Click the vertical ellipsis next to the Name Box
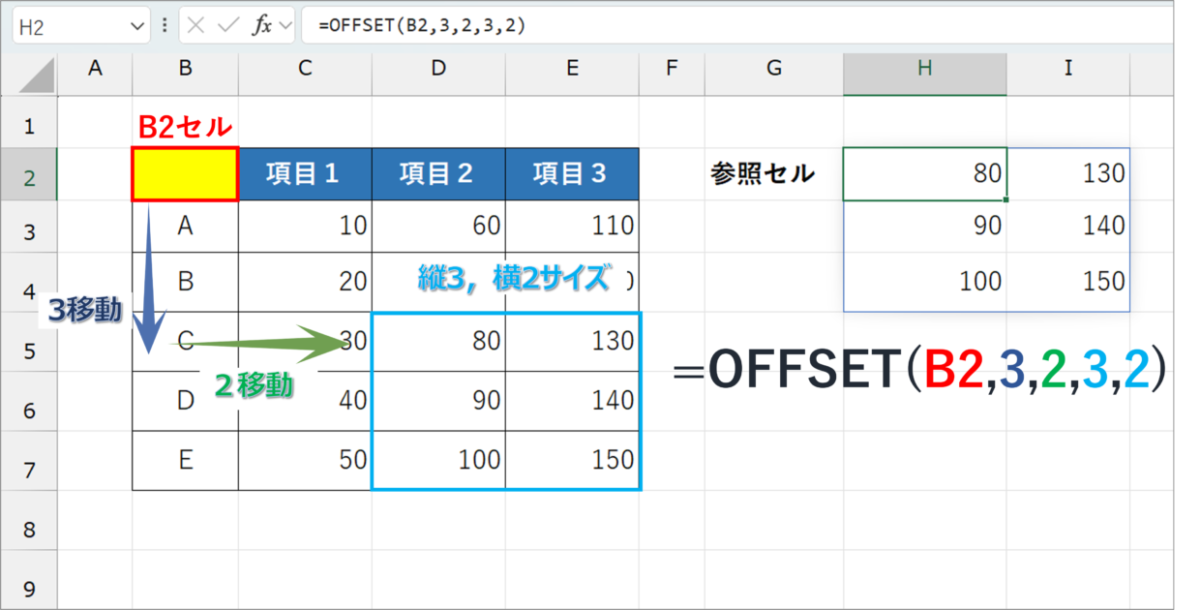 [x=165, y=25]
